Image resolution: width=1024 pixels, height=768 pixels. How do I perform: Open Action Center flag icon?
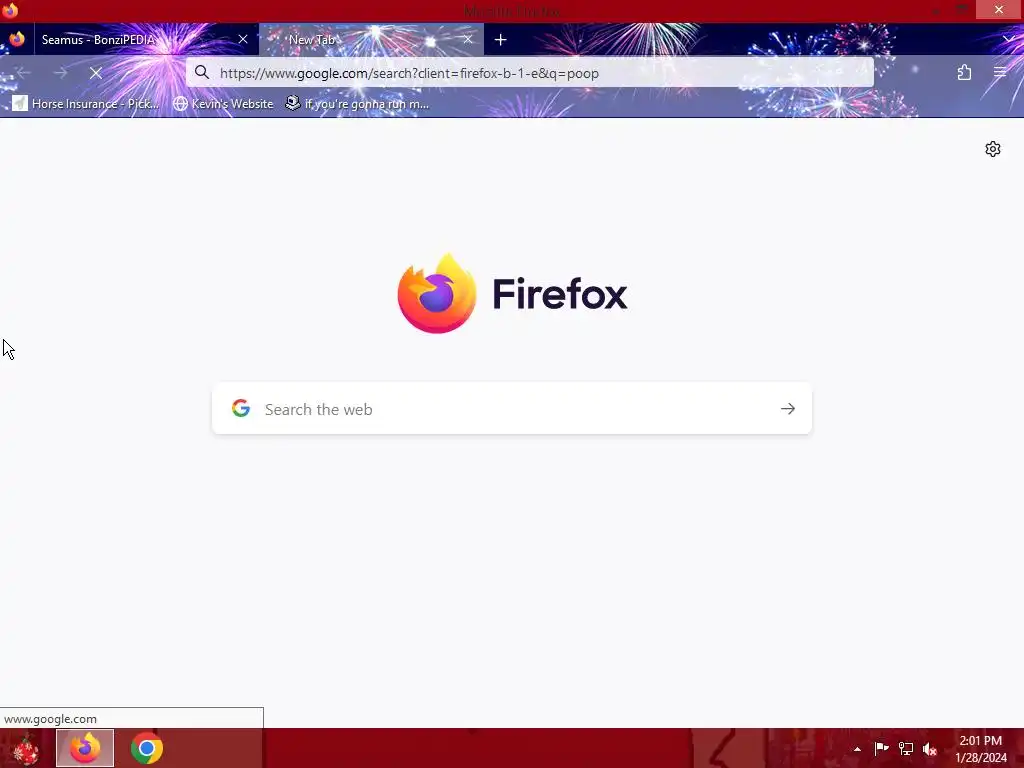coord(881,749)
